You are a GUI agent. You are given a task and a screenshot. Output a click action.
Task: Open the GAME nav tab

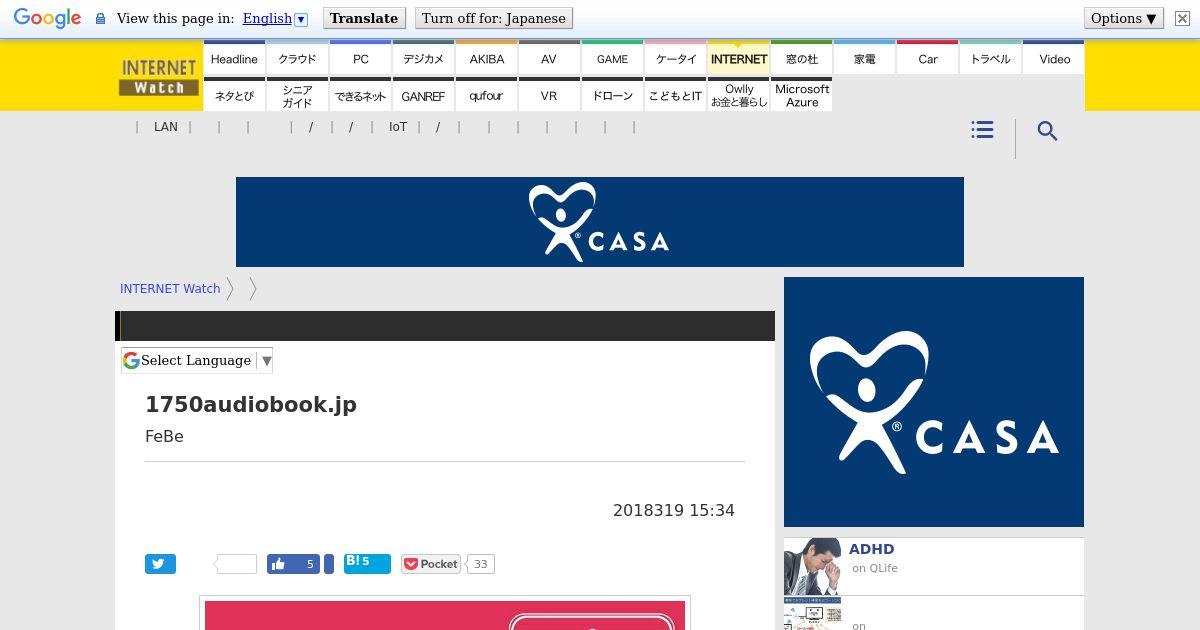tap(612, 59)
